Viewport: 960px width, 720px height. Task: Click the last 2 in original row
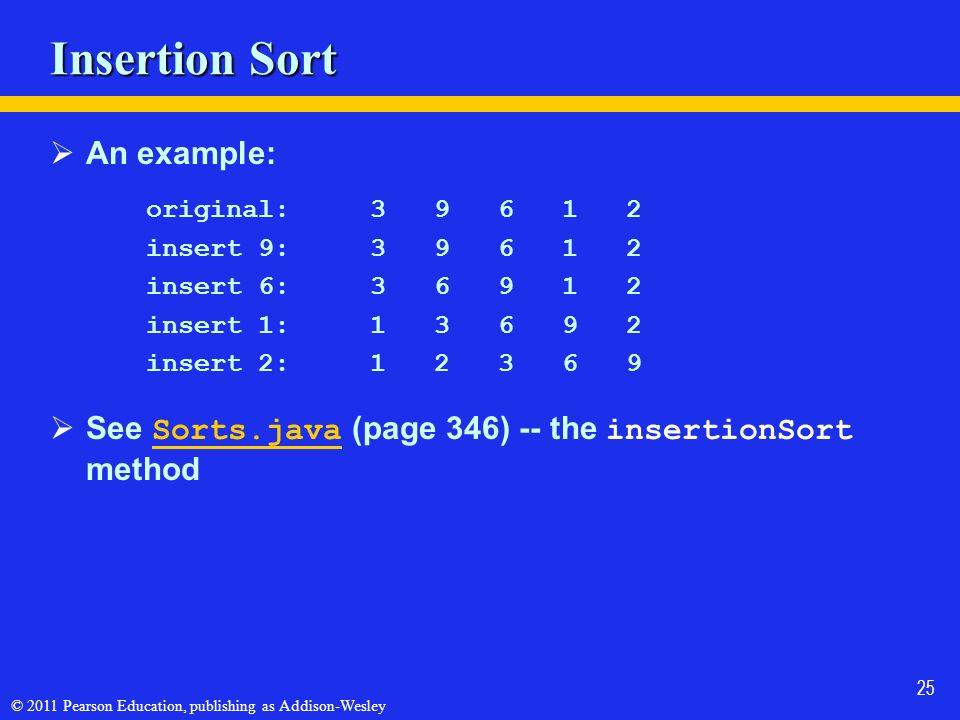(634, 209)
